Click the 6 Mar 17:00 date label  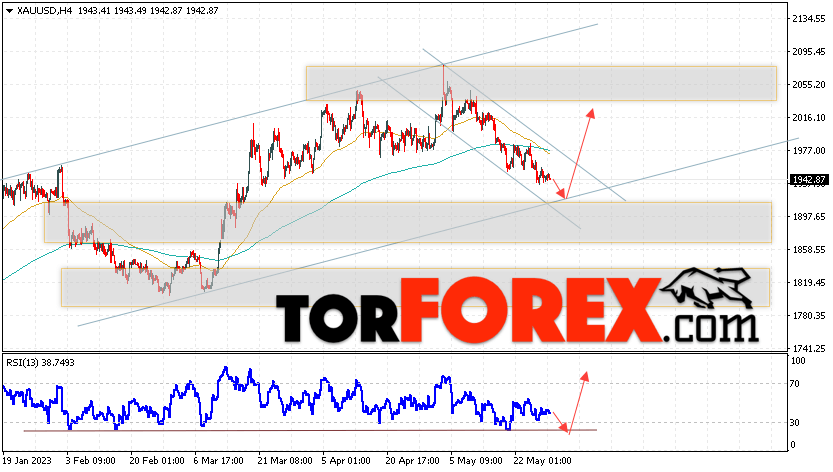point(218,460)
